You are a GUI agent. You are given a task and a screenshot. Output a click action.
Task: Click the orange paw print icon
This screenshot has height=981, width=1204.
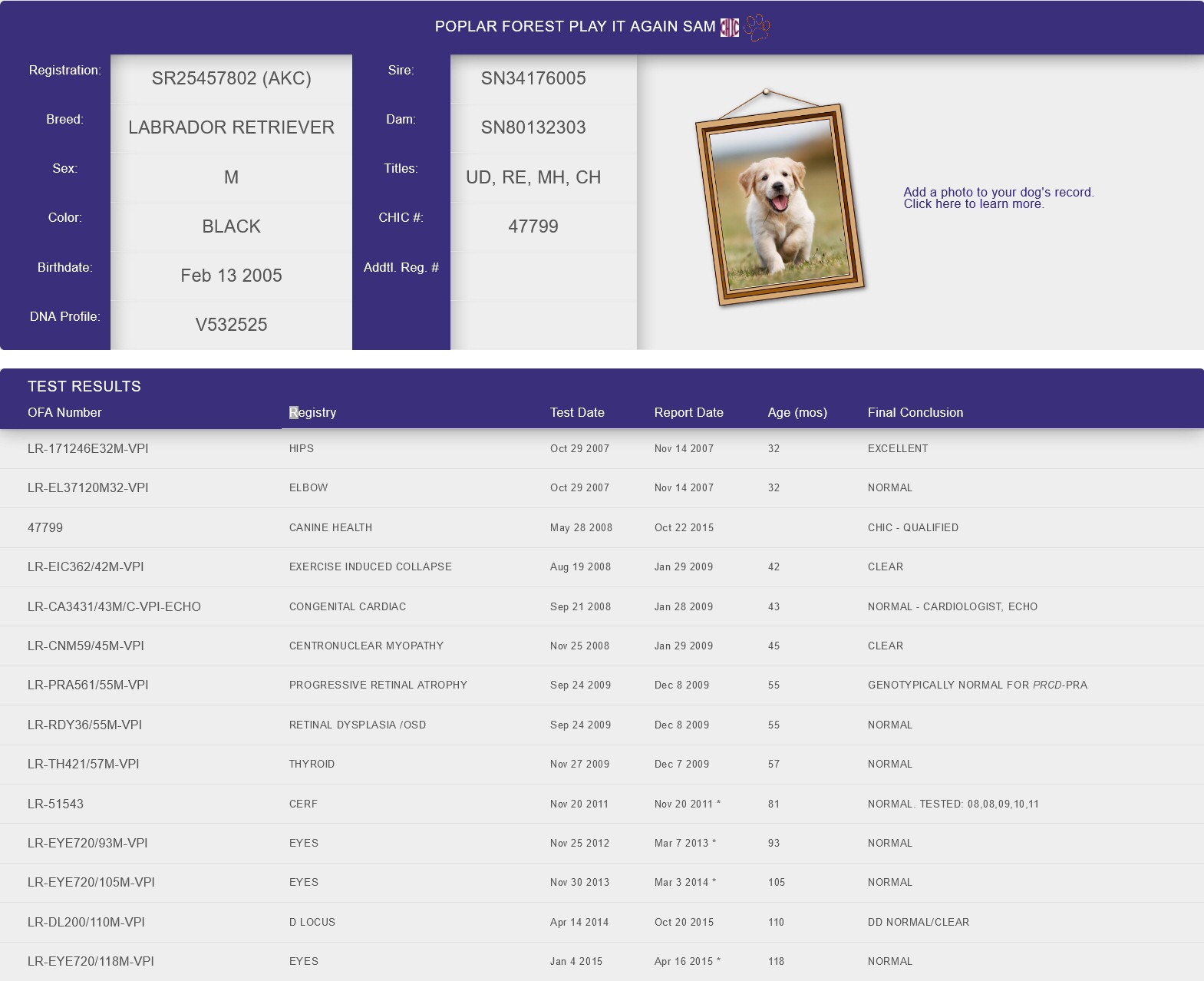pyautogui.click(x=757, y=27)
